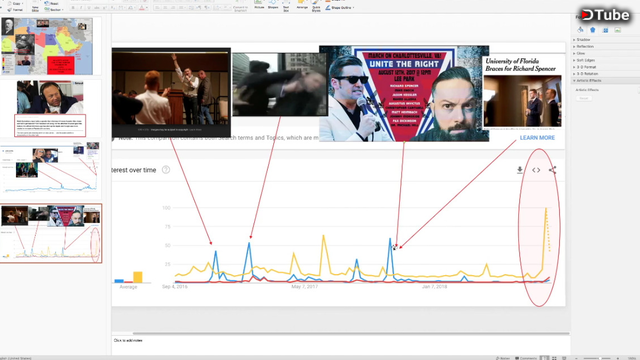Image resolution: width=640 pixels, height=360 pixels.
Task: Click the LEARN MORE link
Action: tap(537, 138)
